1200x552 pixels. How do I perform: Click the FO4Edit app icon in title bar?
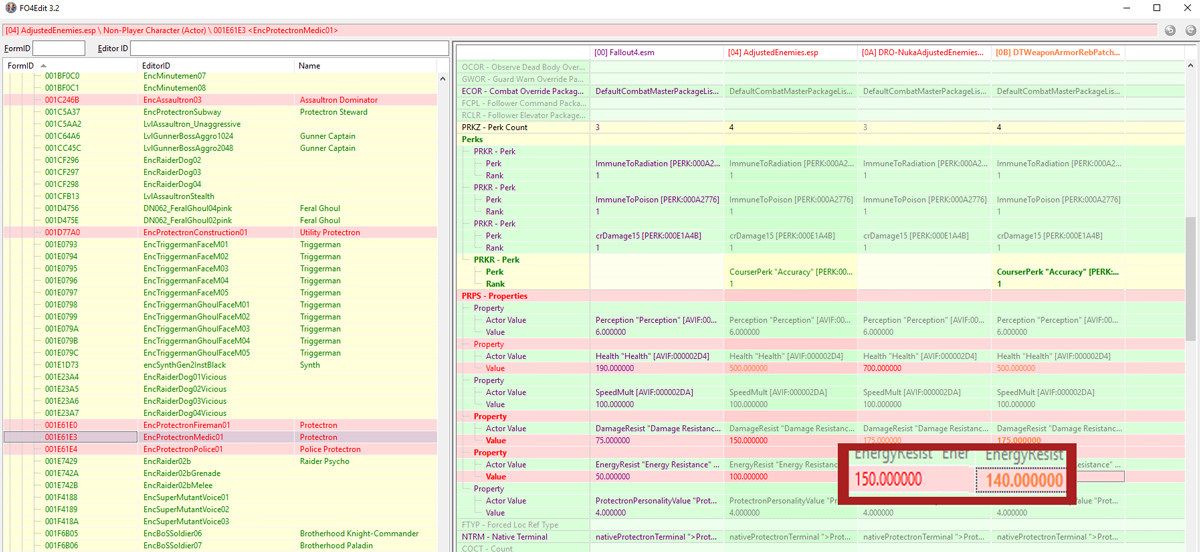pyautogui.click(x=9, y=8)
